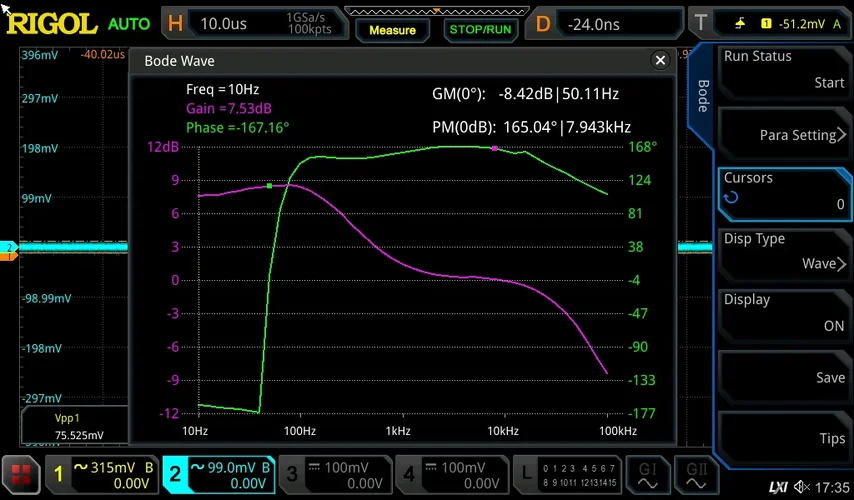Screen dimensions: 854x500
Task: Select the GI signal generator icon
Action: [x=648, y=475]
